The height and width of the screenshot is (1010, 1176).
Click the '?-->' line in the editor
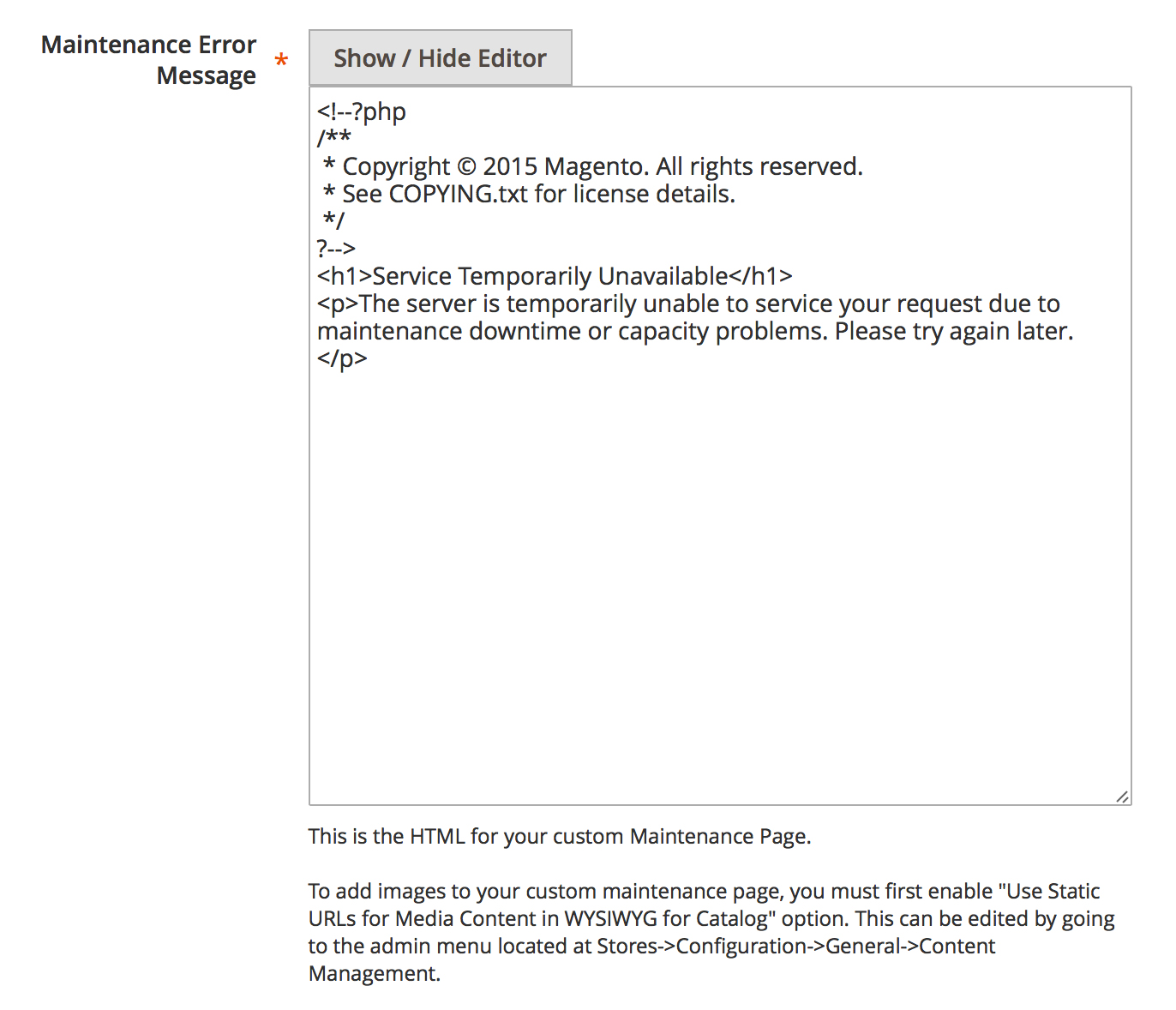[x=336, y=249]
